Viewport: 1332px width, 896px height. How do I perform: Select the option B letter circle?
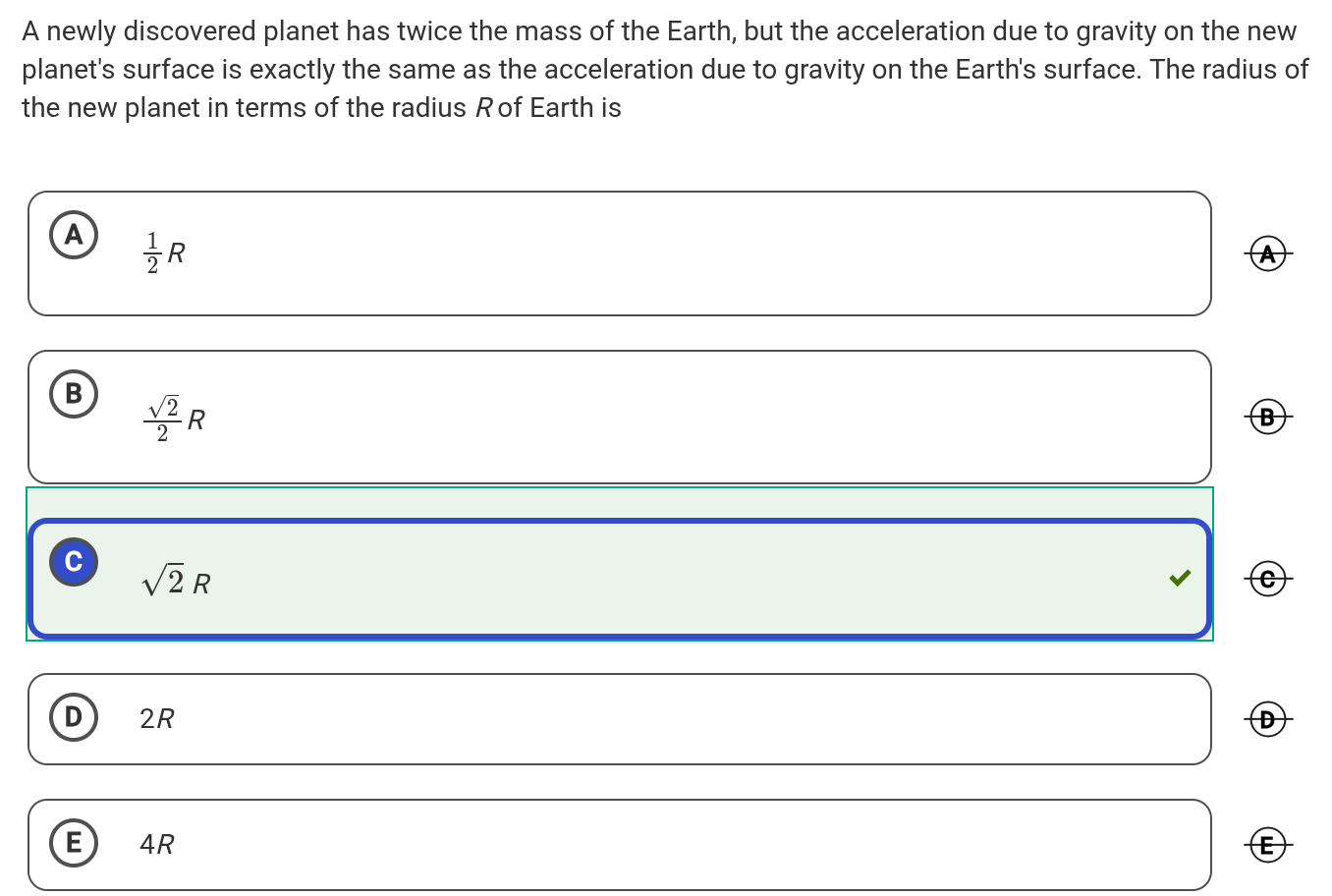[74, 394]
